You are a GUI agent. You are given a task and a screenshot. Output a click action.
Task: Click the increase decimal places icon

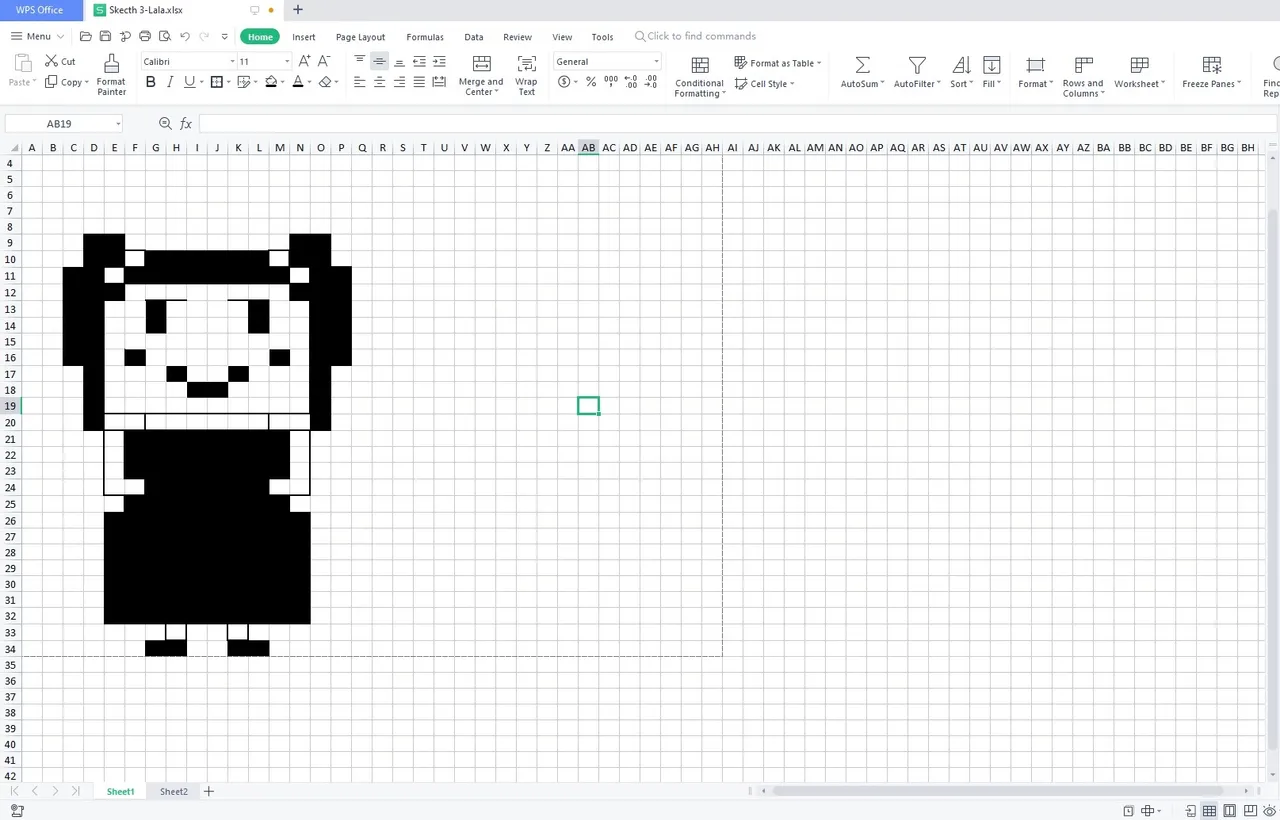coord(630,82)
